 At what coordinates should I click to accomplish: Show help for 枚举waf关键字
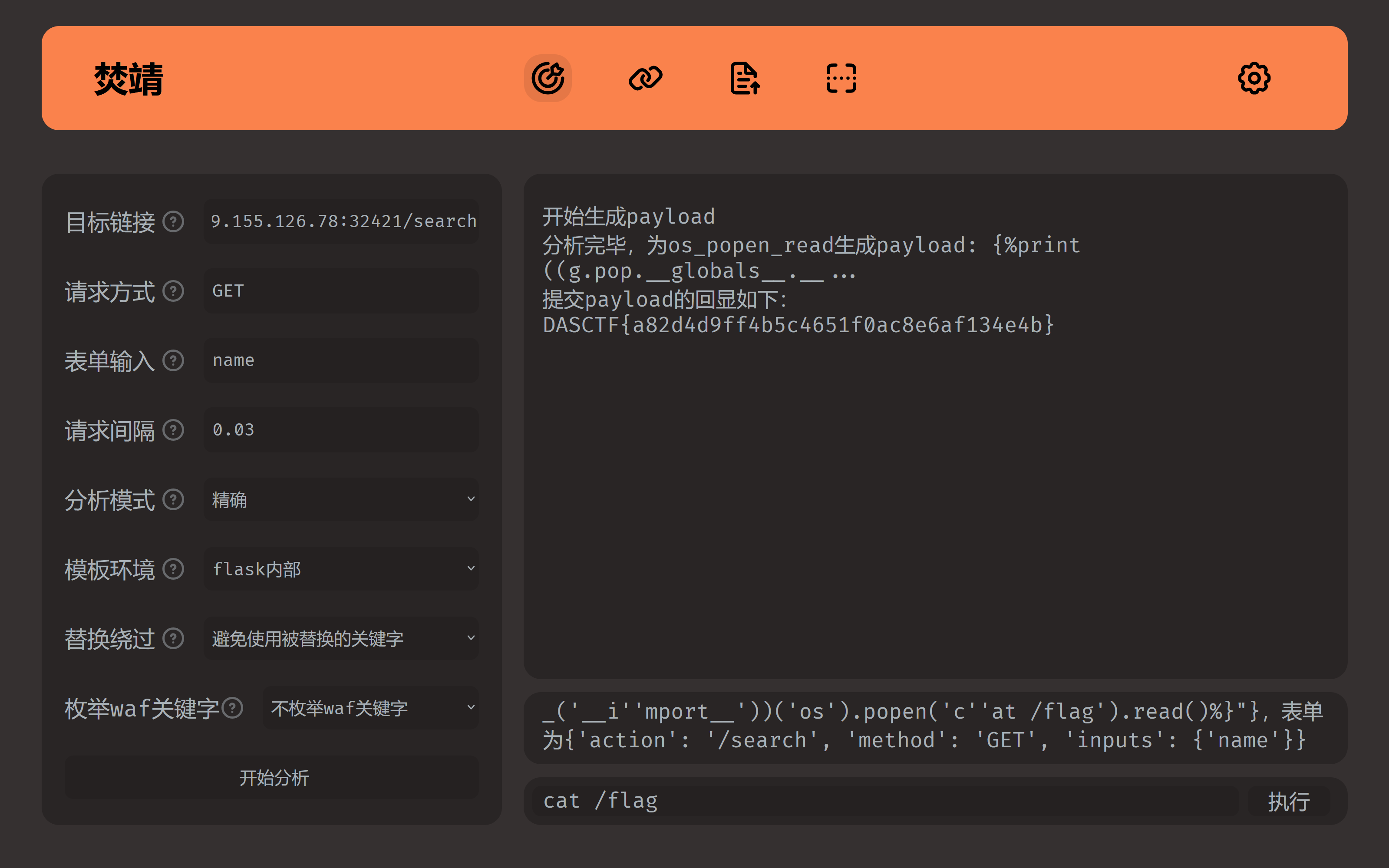tap(232, 708)
